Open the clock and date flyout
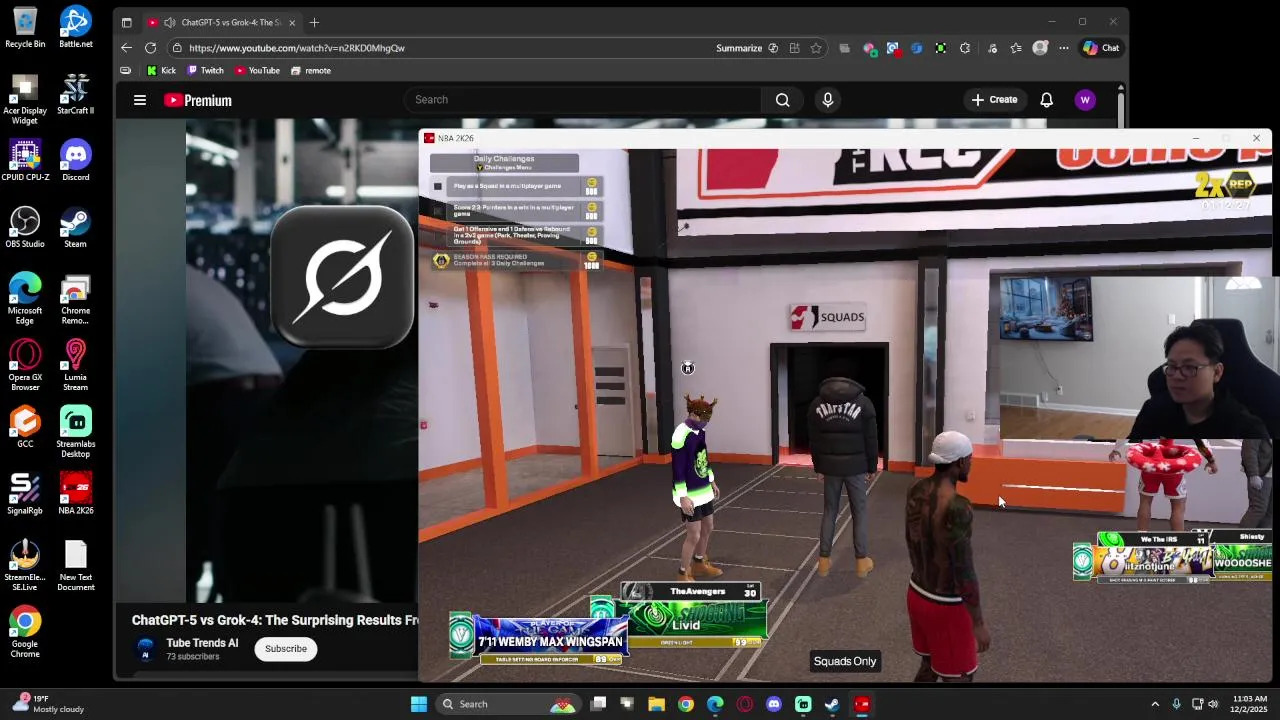The image size is (1280, 720). [x=1250, y=704]
